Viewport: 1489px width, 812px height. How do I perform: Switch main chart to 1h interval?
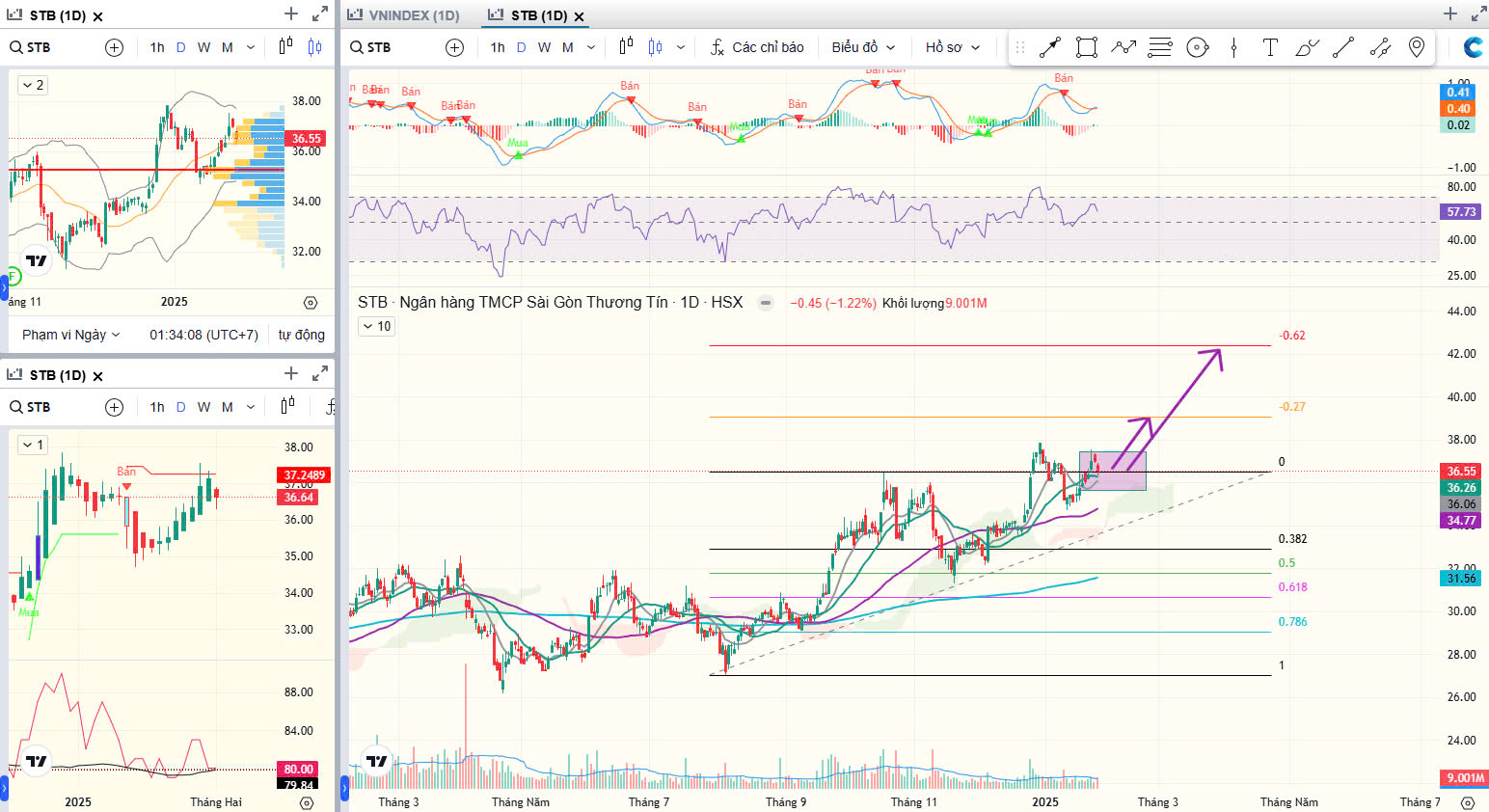(498, 47)
